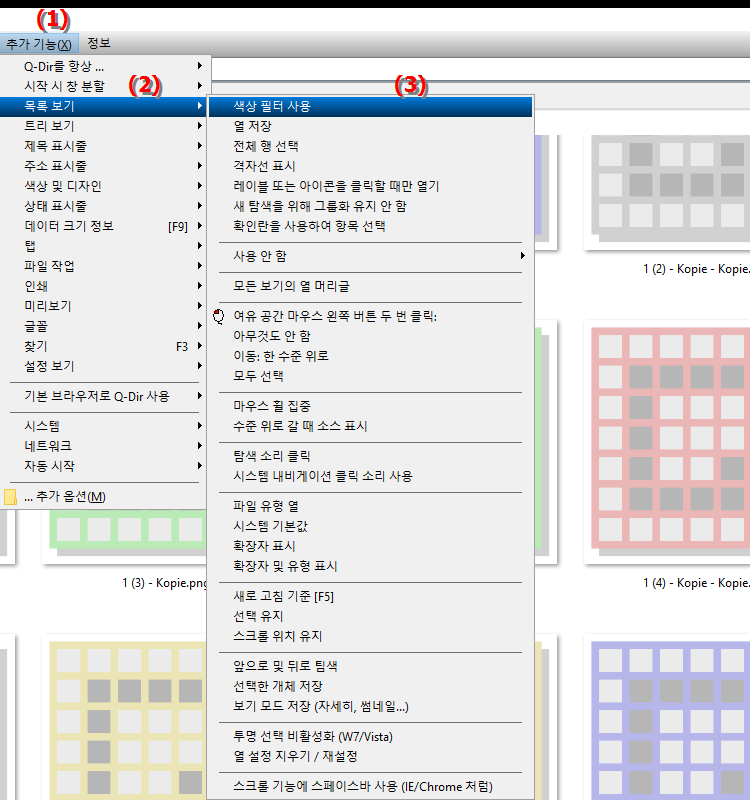
Task: Click the file name 1 (3) - Kopie.png
Action: coord(164,583)
